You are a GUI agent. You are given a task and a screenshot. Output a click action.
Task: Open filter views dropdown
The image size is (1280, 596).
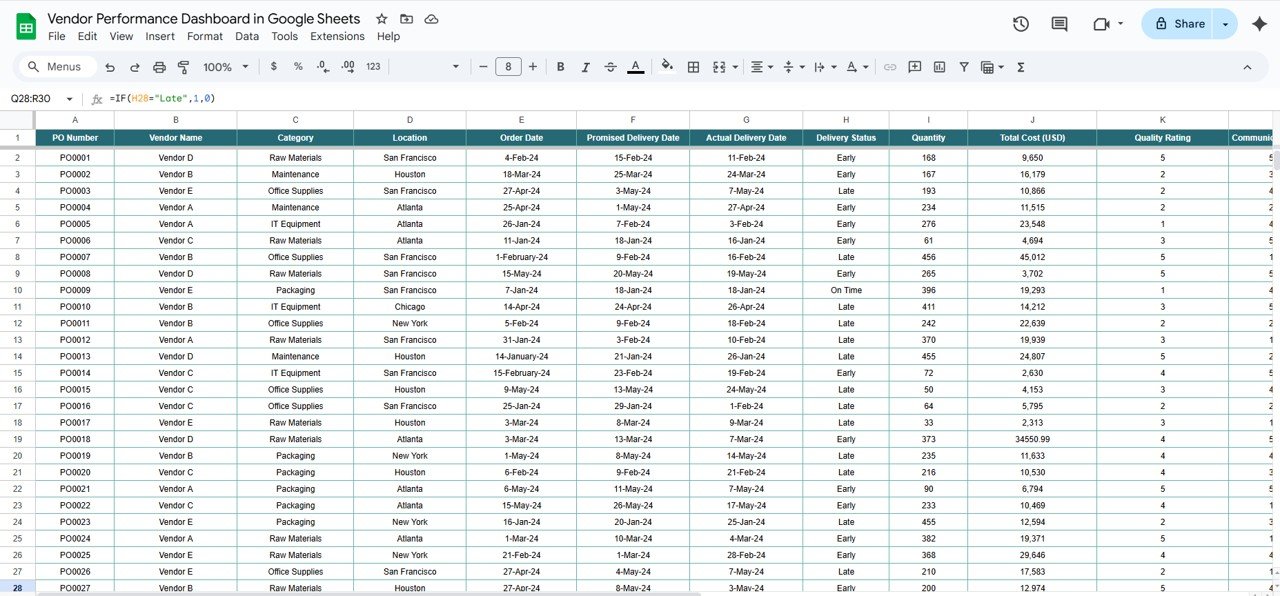pos(992,67)
